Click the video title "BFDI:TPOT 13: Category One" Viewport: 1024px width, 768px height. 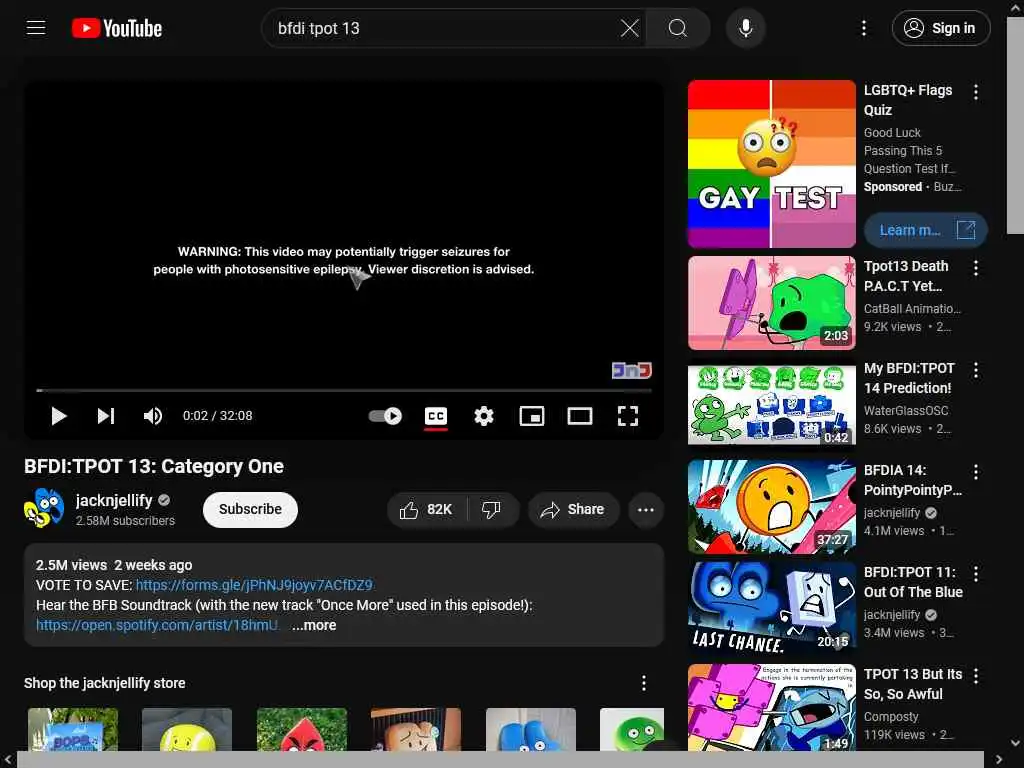tap(154, 466)
